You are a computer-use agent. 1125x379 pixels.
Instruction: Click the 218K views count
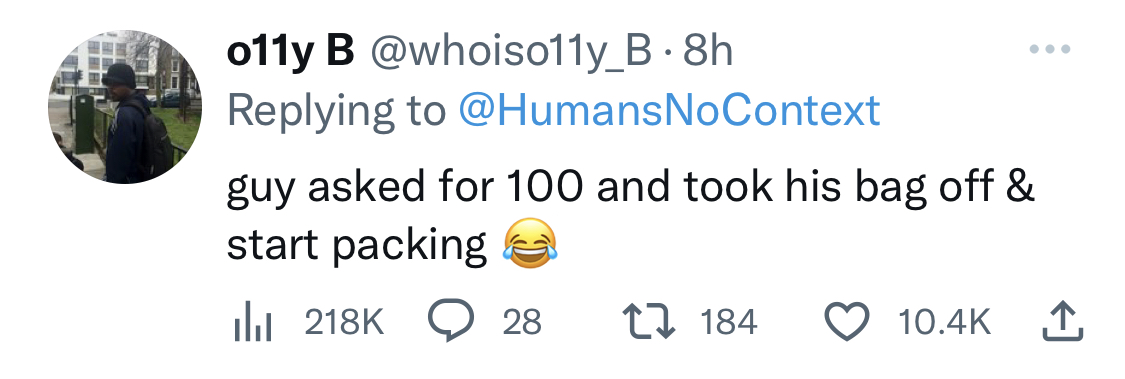344,322
